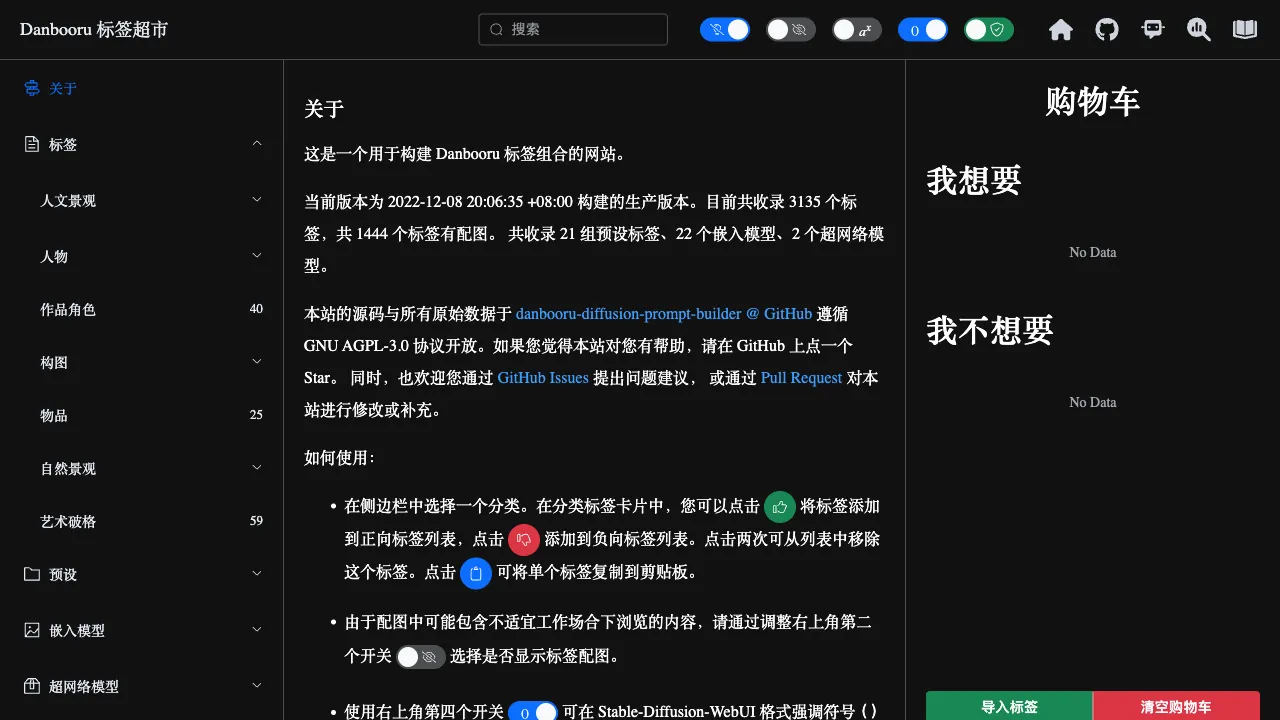Open the book documentation icon in header
Screen dimensions: 1280x720
click(x=1245, y=30)
